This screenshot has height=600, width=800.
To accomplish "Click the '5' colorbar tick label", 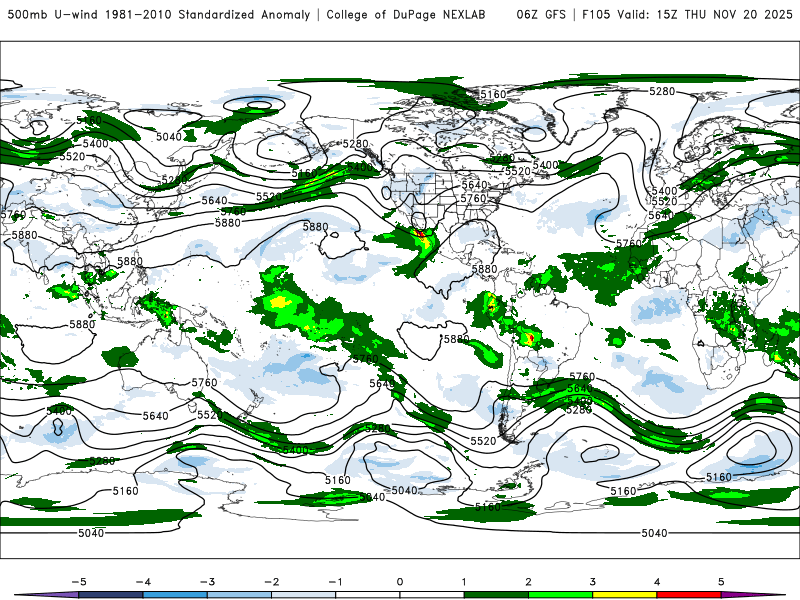I will pyautogui.click(x=721, y=582).
